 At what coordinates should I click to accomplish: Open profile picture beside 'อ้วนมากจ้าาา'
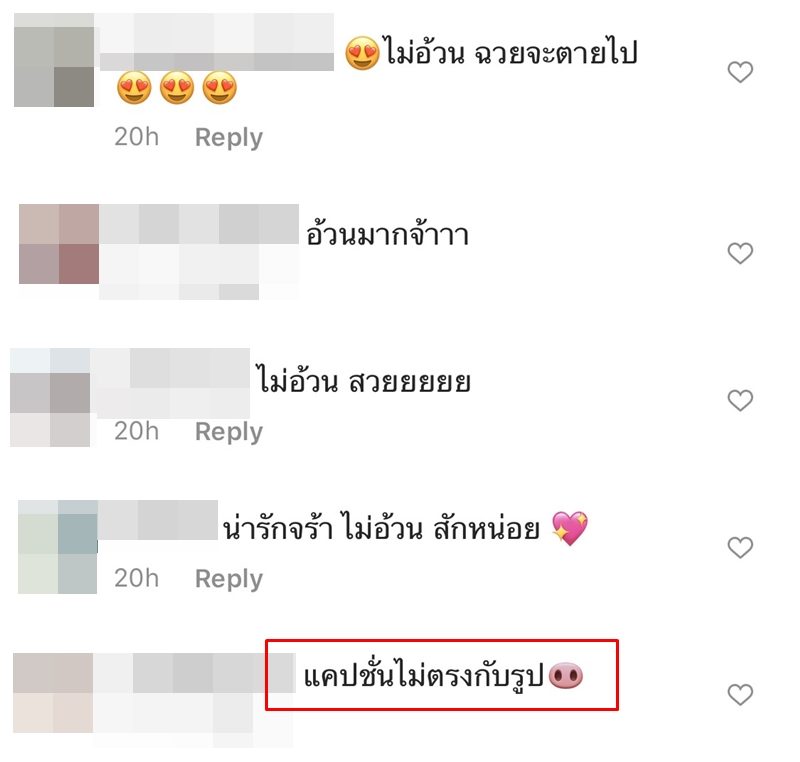pyautogui.click(x=59, y=244)
